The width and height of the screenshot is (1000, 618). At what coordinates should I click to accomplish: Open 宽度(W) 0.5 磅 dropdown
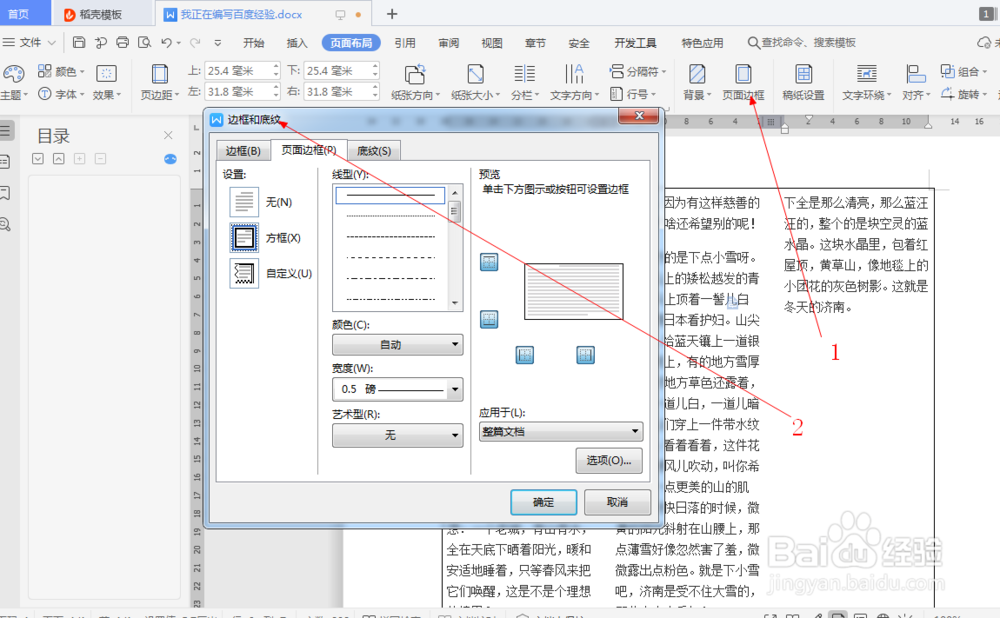[397, 389]
